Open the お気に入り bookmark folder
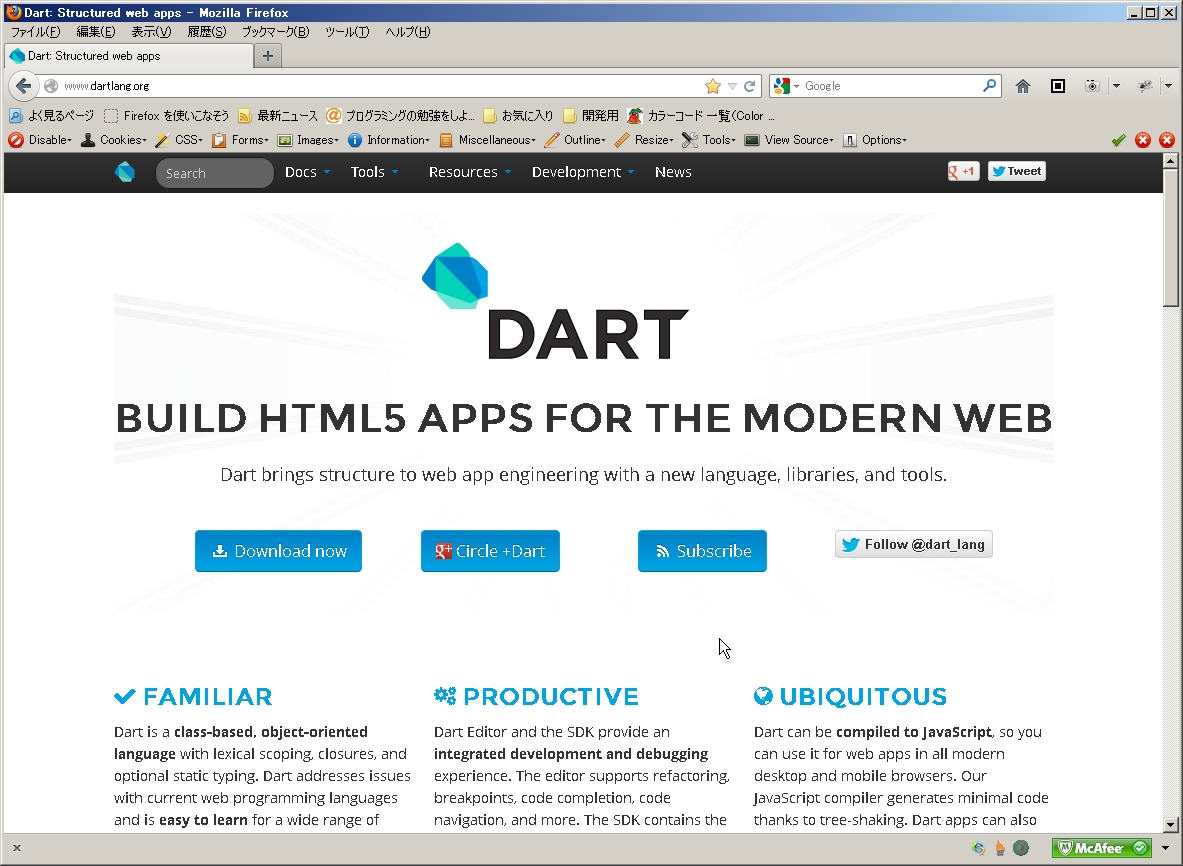Image resolution: width=1183 pixels, height=866 pixels. [x=518, y=115]
